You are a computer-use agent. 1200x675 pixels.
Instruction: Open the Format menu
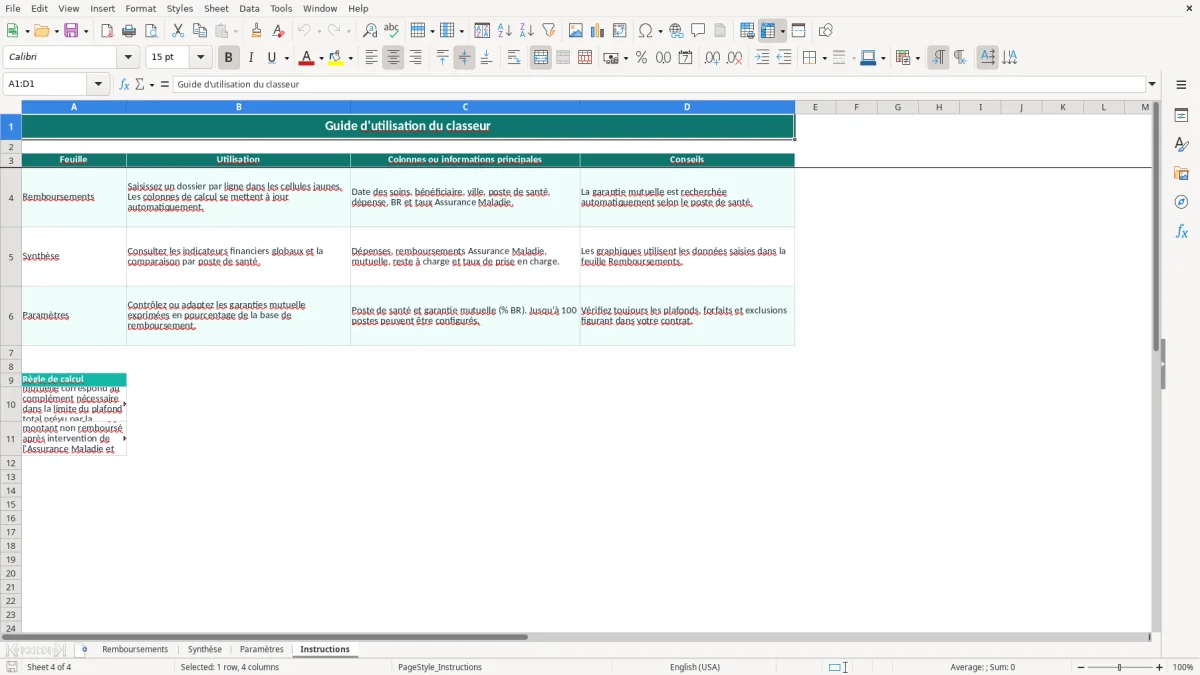point(140,8)
